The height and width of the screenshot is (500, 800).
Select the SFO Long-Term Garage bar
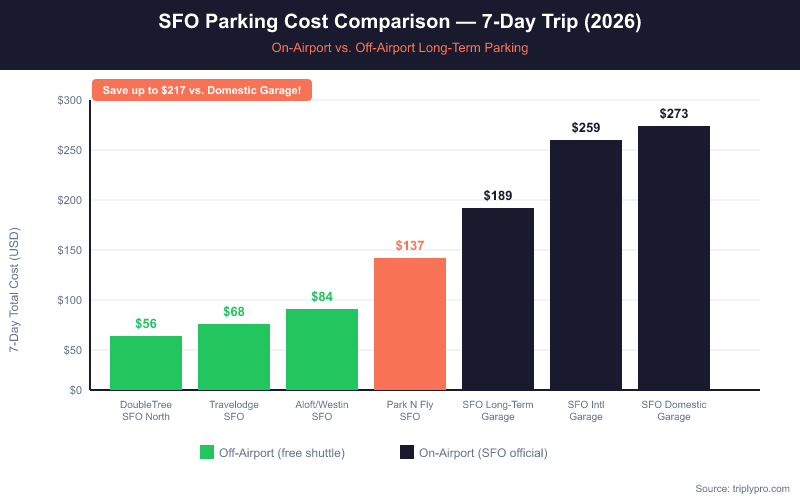[498, 299]
